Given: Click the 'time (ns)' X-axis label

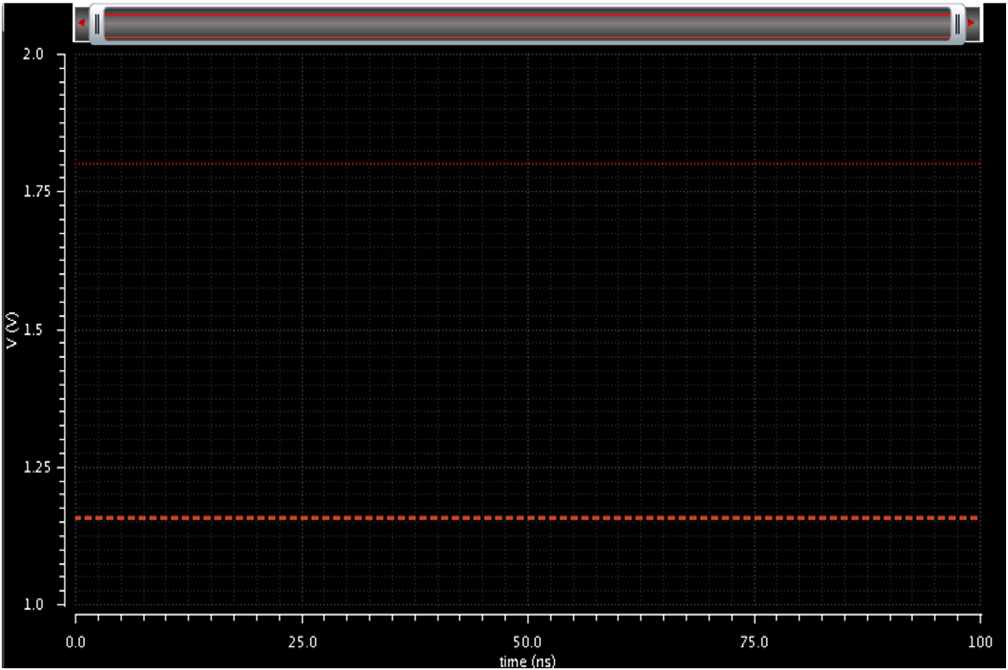Looking at the screenshot, I should tap(527, 661).
